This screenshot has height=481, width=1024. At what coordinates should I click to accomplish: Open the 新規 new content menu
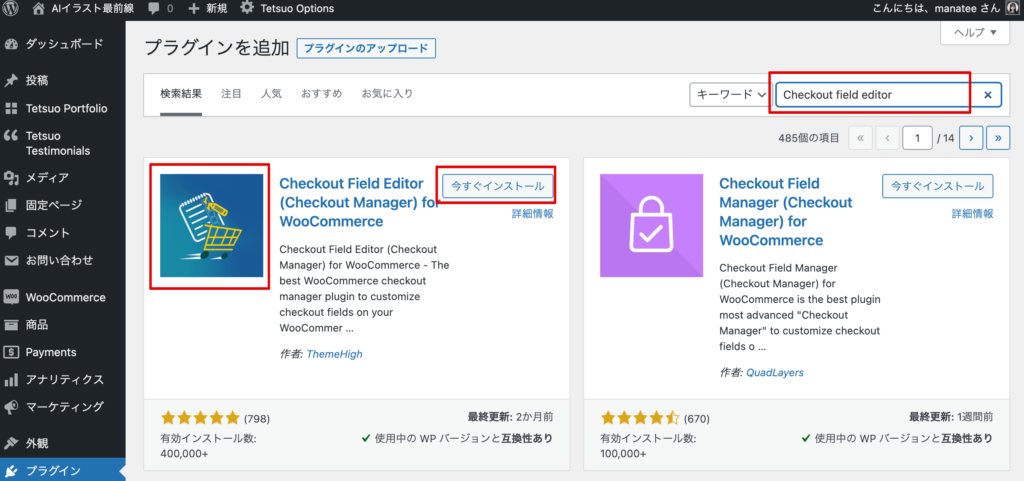click(207, 8)
